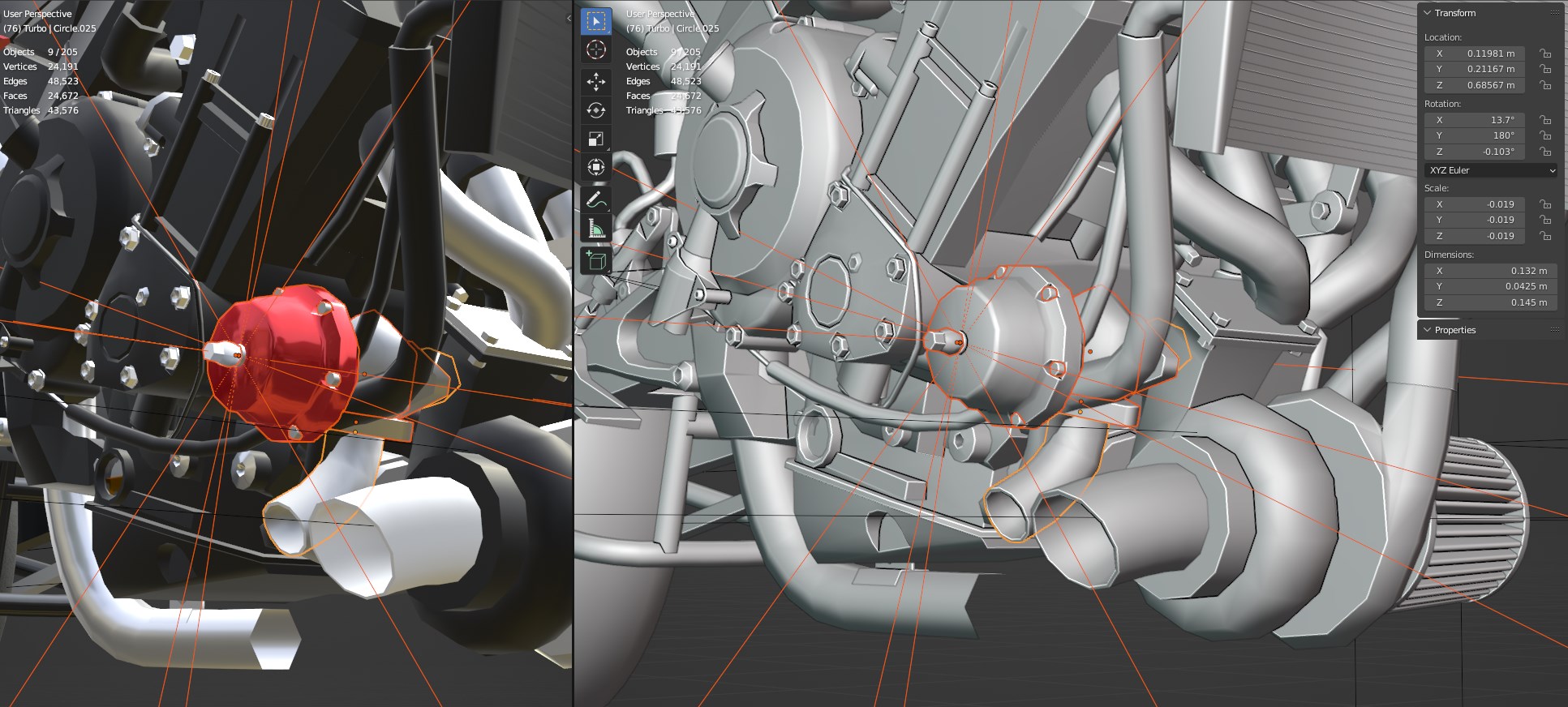Grab the Transform panel drag handle dots

point(1555,13)
